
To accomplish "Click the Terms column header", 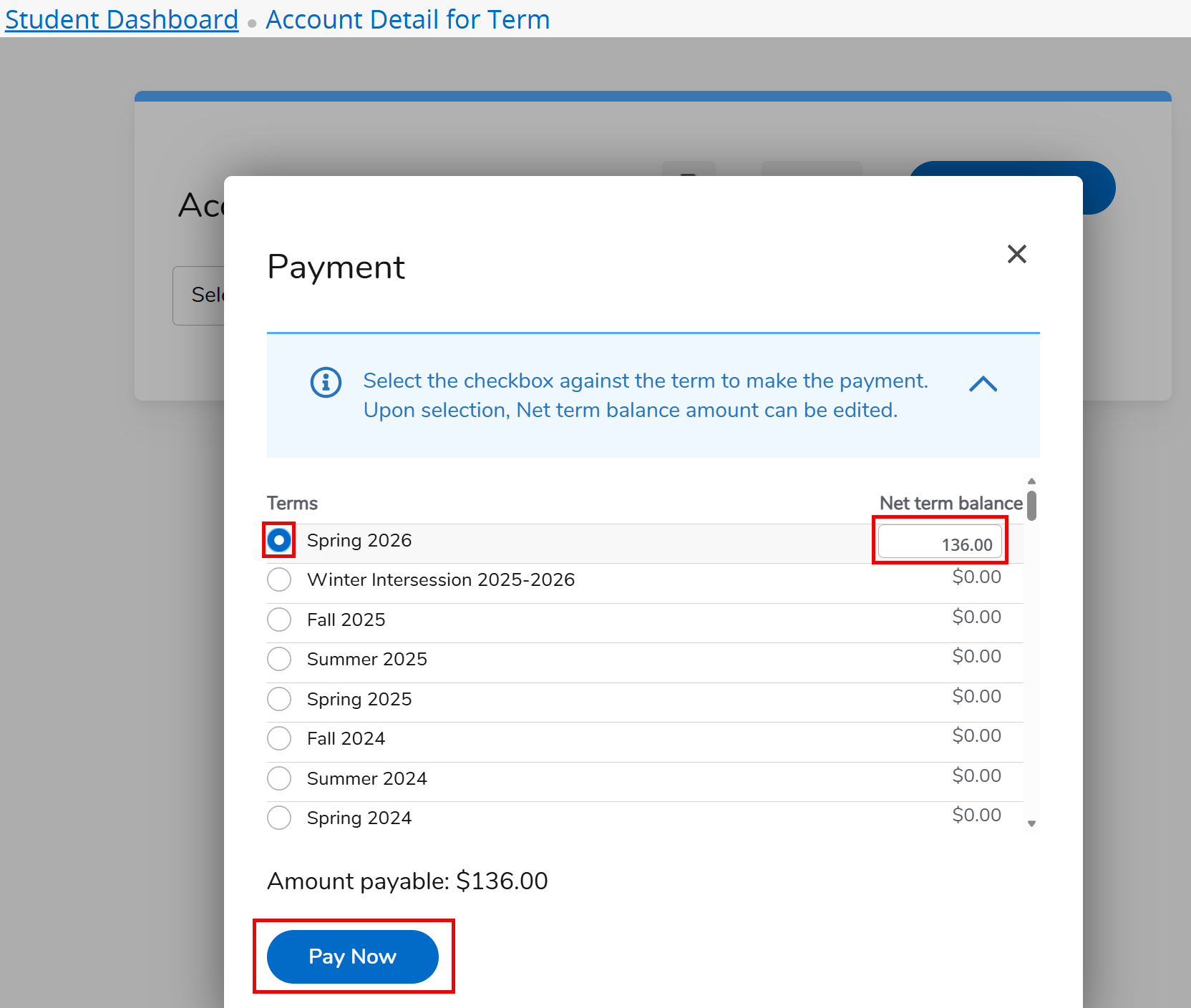I will pyautogui.click(x=291, y=503).
